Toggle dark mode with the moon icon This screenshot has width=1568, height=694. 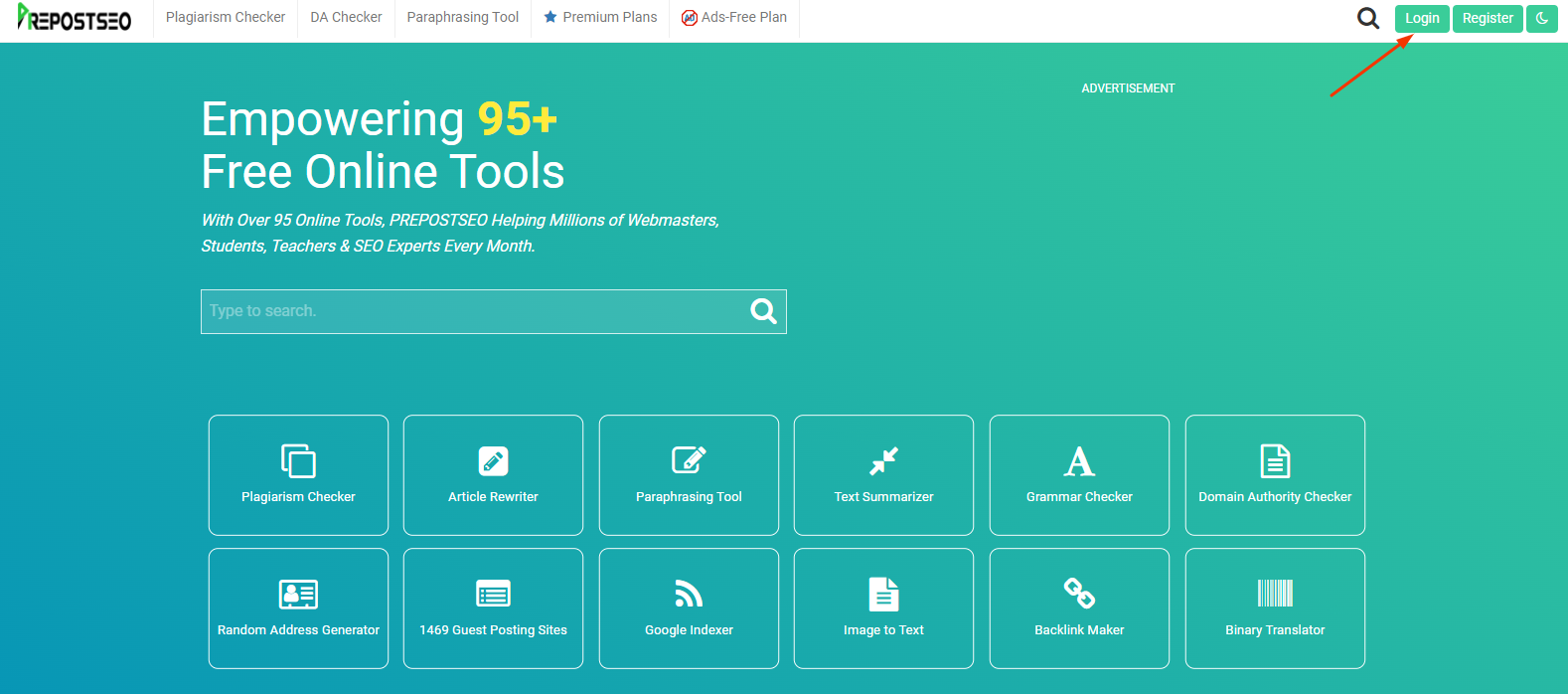click(1542, 18)
